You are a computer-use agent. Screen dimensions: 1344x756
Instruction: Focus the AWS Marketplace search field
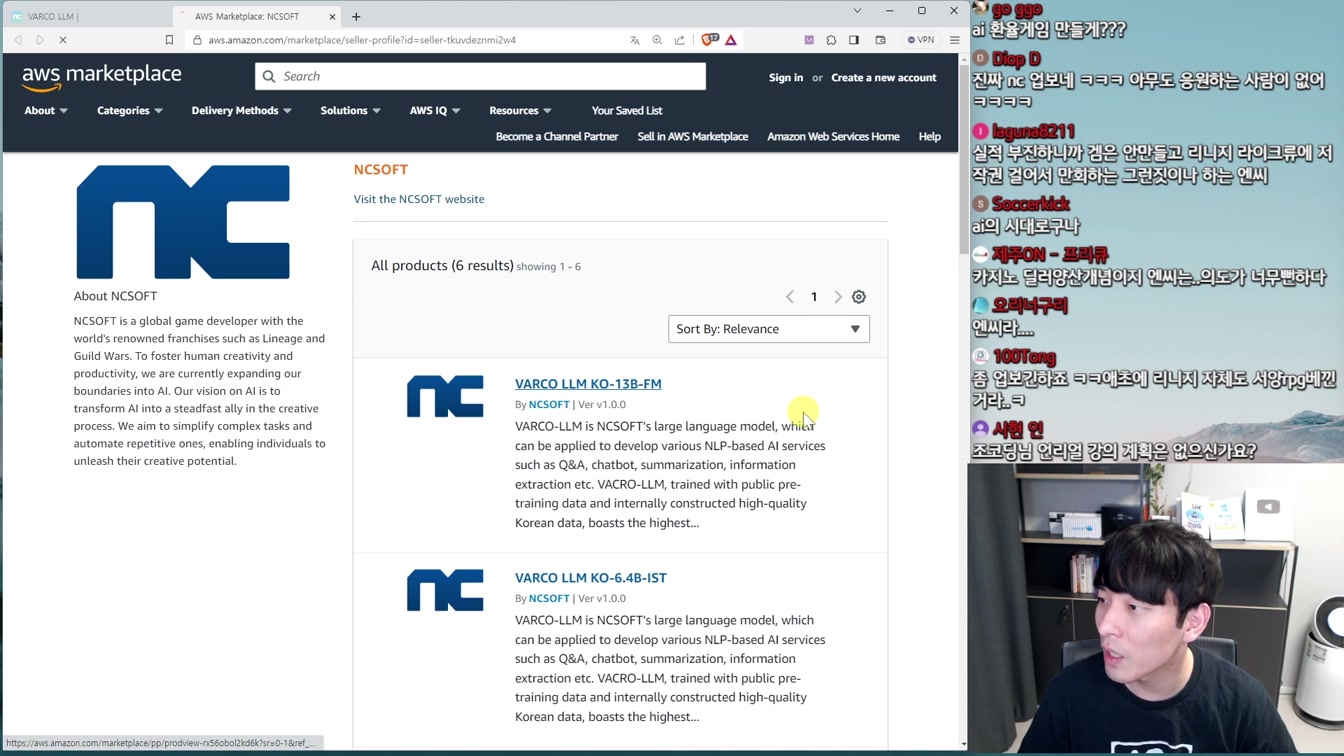click(480, 76)
